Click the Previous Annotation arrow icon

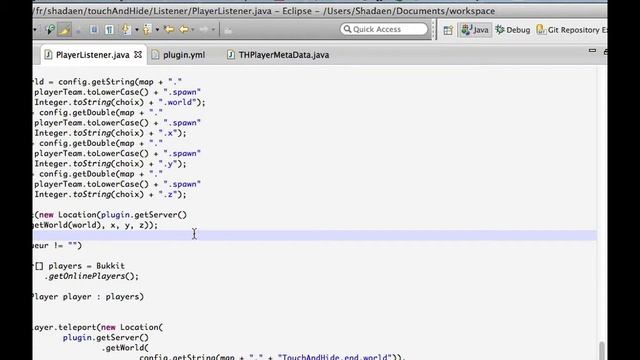pyautogui.click(x=147, y=29)
